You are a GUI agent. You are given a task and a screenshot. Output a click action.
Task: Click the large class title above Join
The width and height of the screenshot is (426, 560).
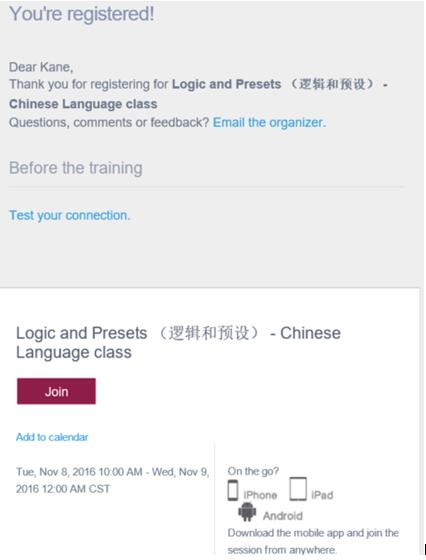click(x=178, y=342)
